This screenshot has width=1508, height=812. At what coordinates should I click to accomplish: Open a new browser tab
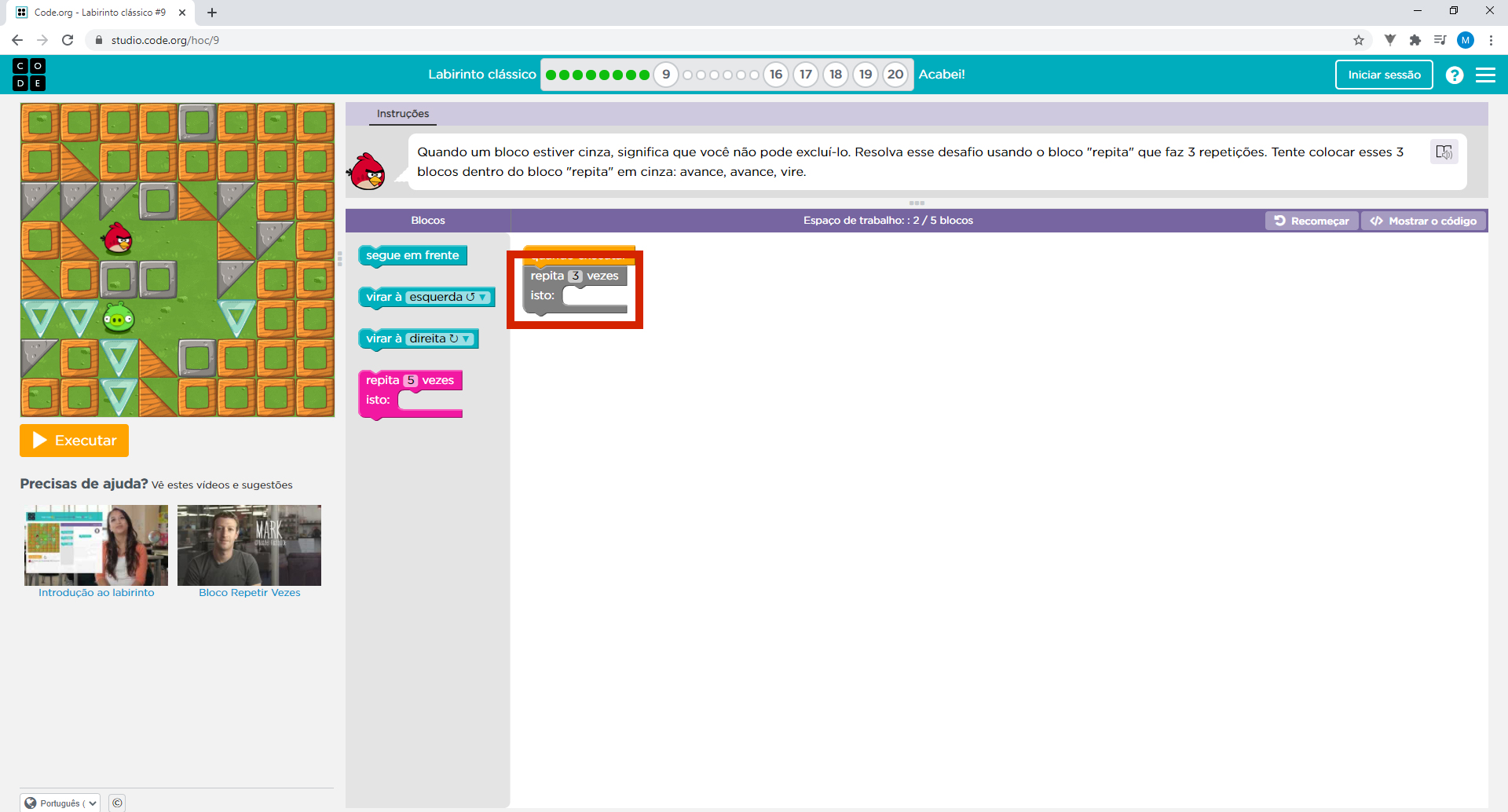point(212,13)
